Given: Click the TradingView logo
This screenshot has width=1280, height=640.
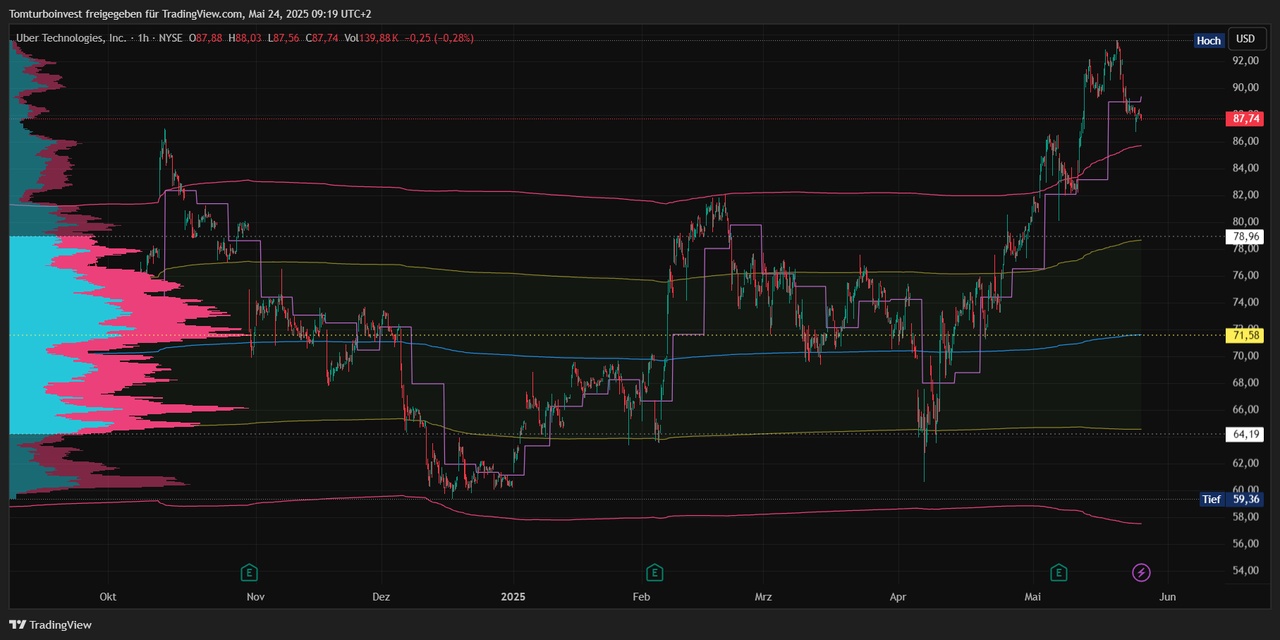Looking at the screenshot, I should pos(50,625).
